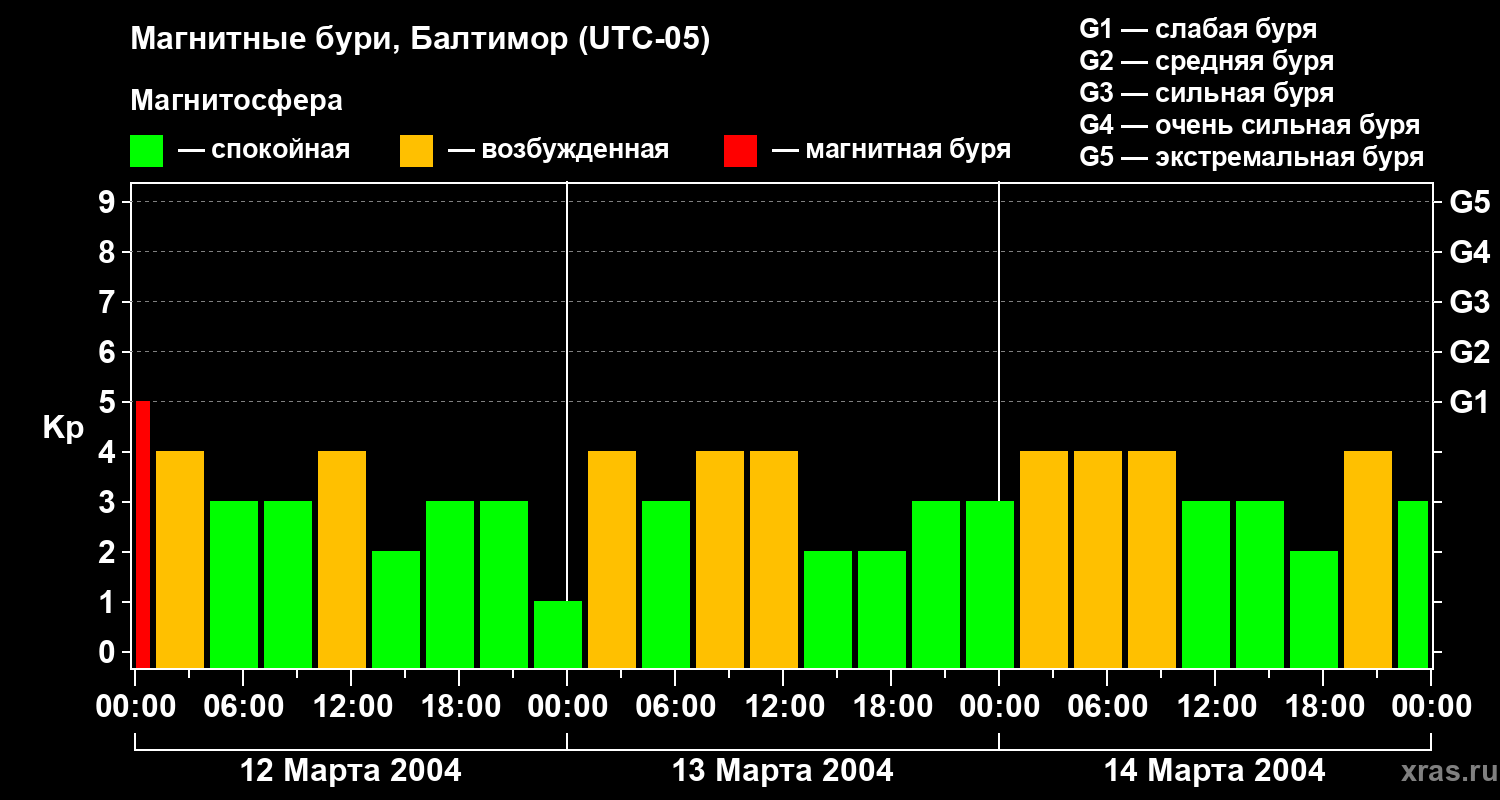Click the 'G5 — экстремальная буря' legend entry
The width and height of the screenshot is (1500, 800).
pos(1251,157)
